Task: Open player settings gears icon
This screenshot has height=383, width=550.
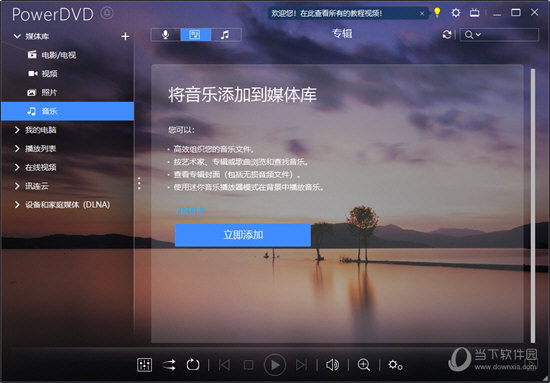Action: point(395,365)
